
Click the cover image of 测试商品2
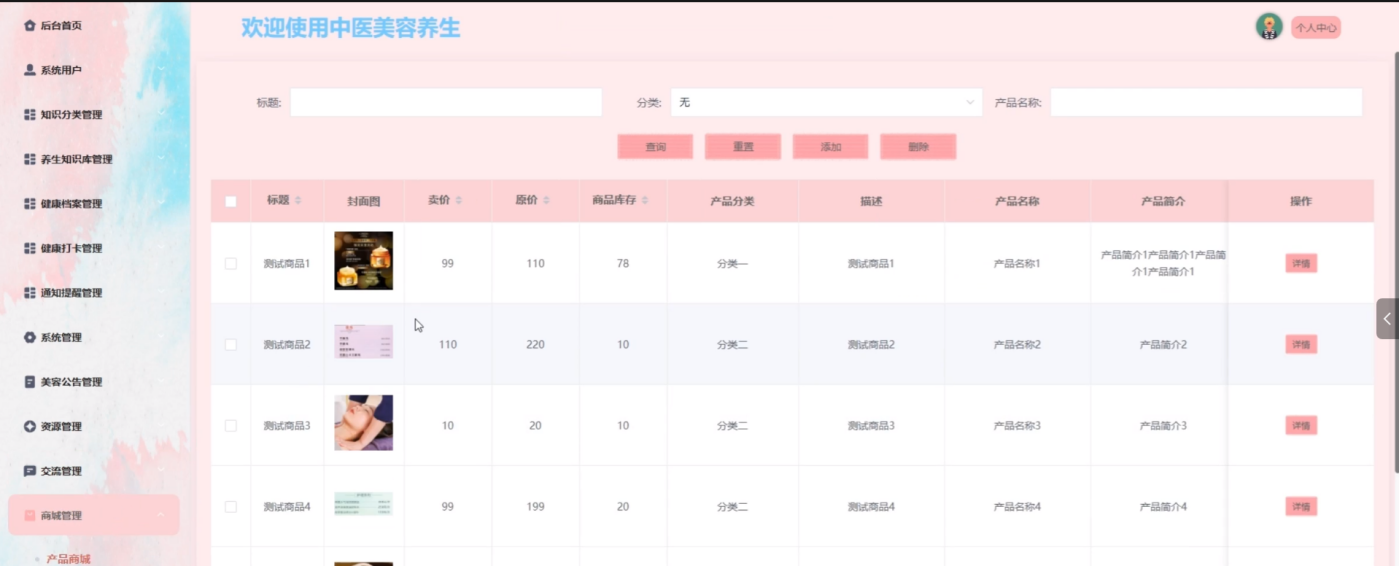(363, 341)
